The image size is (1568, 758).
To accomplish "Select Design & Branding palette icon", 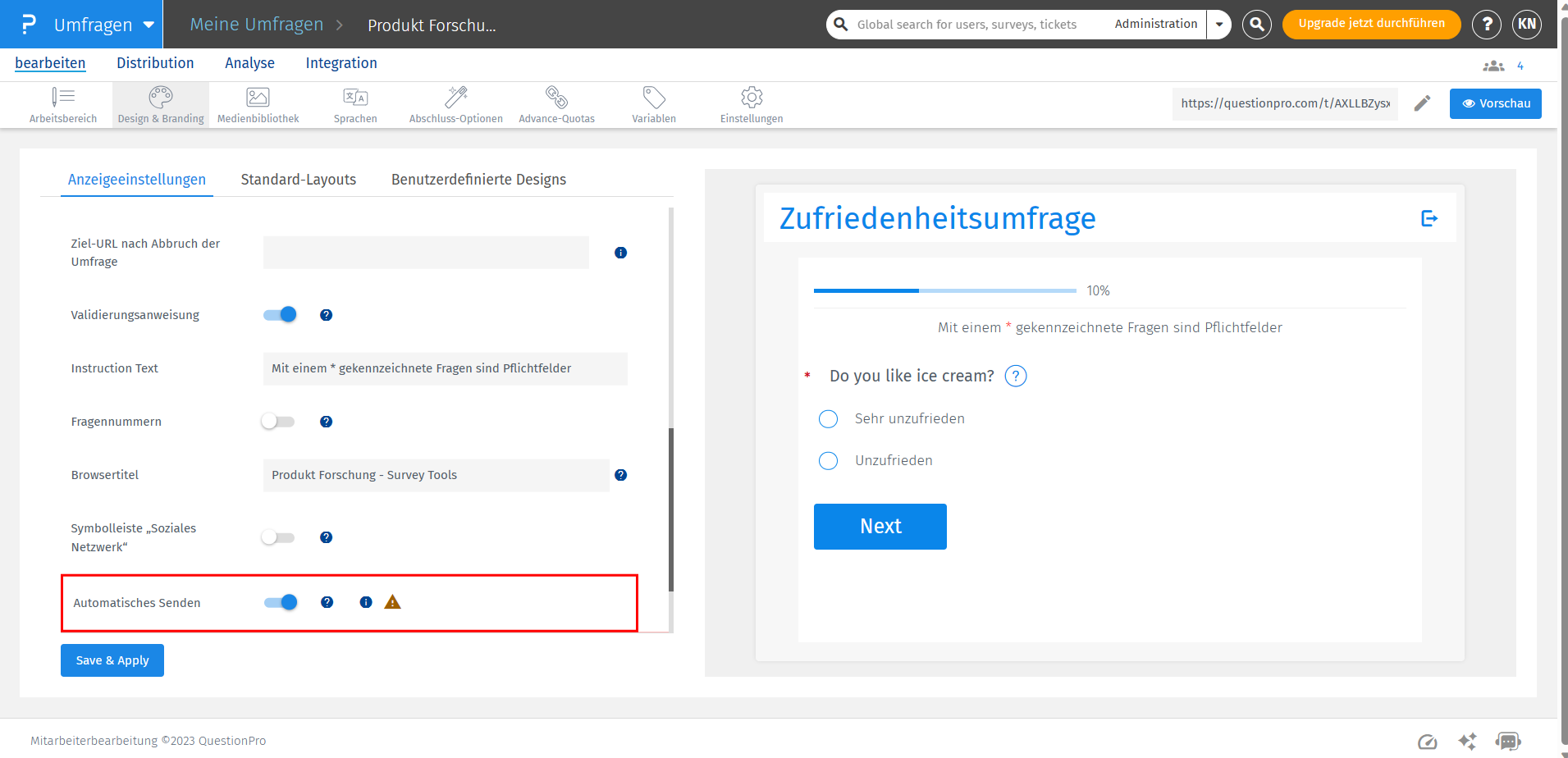I will pyautogui.click(x=161, y=98).
